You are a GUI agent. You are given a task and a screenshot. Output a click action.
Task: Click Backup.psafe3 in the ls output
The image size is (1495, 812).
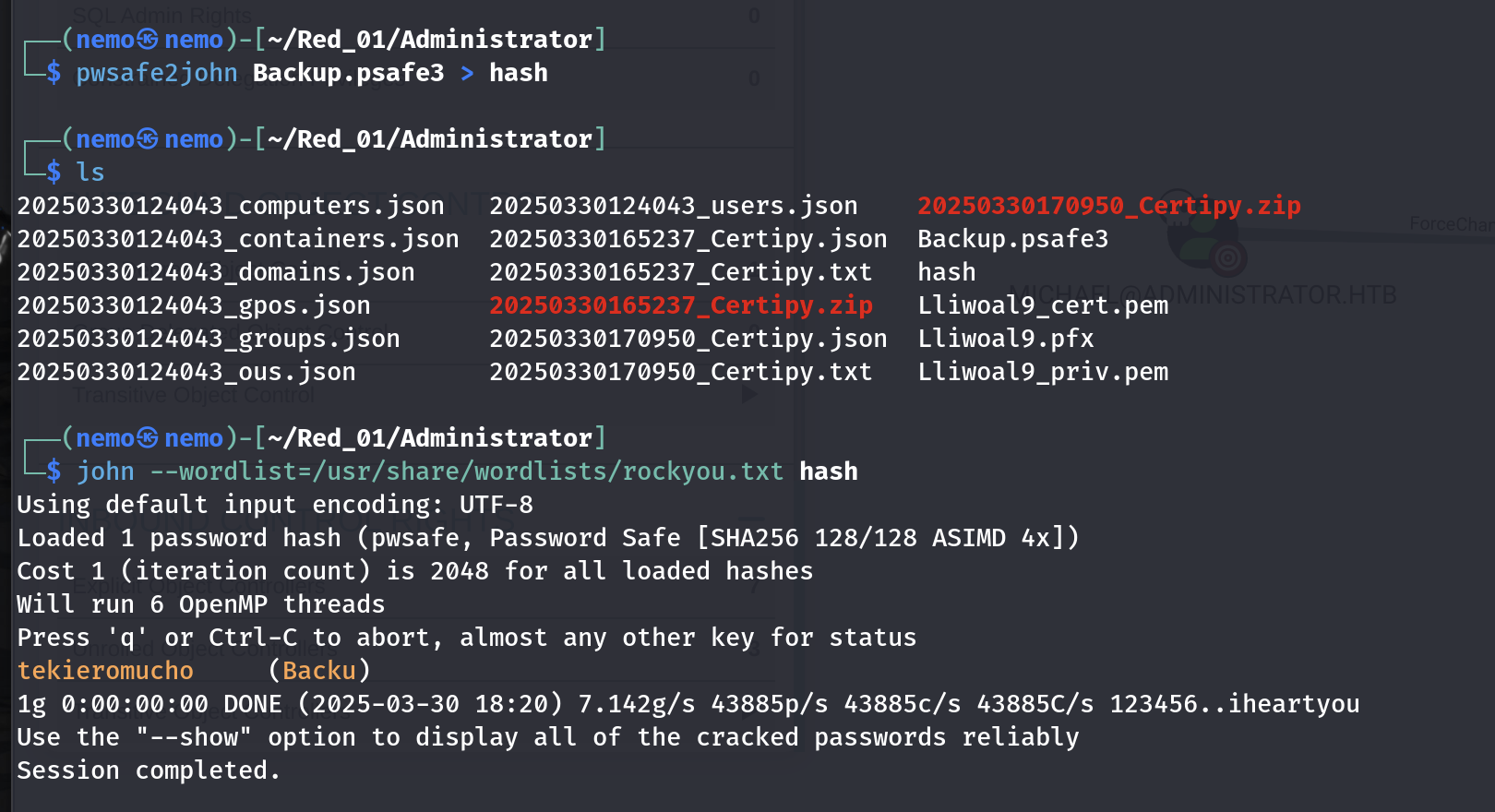coord(1012,239)
